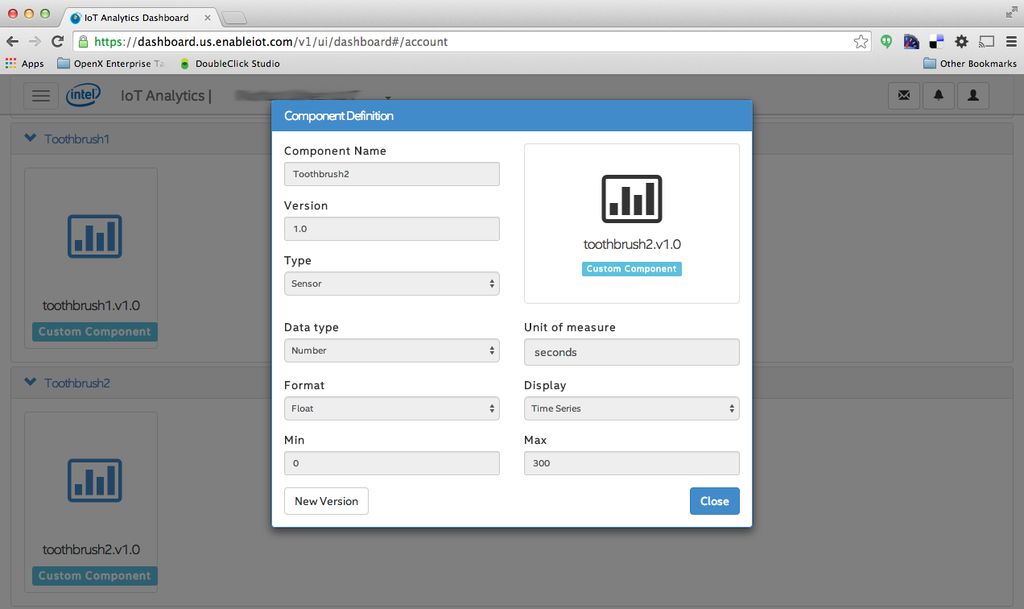
Task: Open the account name dropdown arrow in header
Action: [388, 98]
